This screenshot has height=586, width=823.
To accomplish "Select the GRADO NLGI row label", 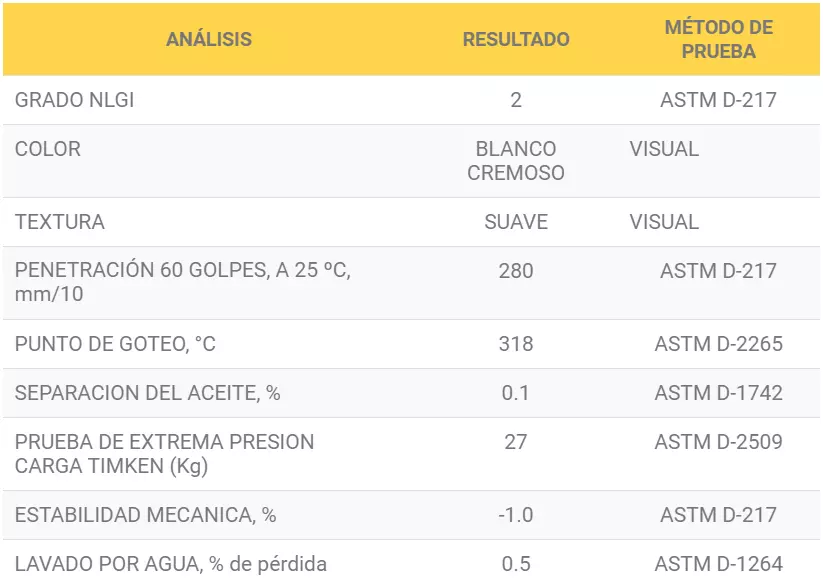I will pos(75,100).
